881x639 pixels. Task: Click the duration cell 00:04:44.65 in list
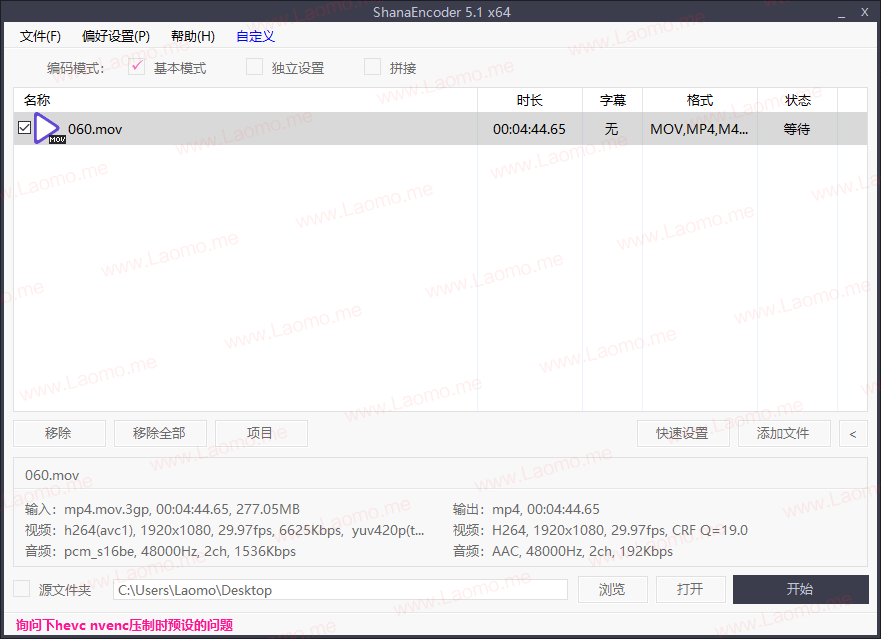point(529,129)
